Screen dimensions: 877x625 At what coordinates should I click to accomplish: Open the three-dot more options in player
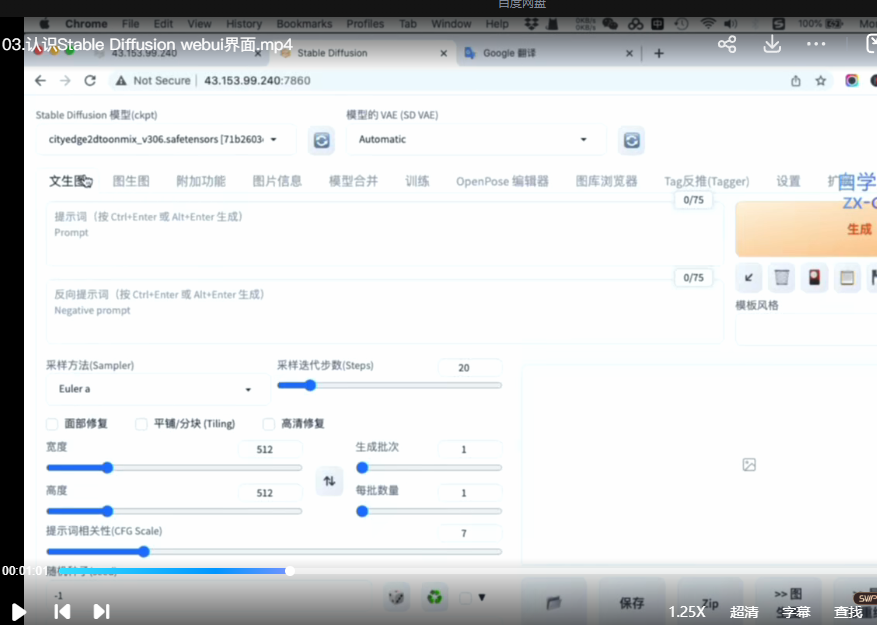tap(816, 44)
